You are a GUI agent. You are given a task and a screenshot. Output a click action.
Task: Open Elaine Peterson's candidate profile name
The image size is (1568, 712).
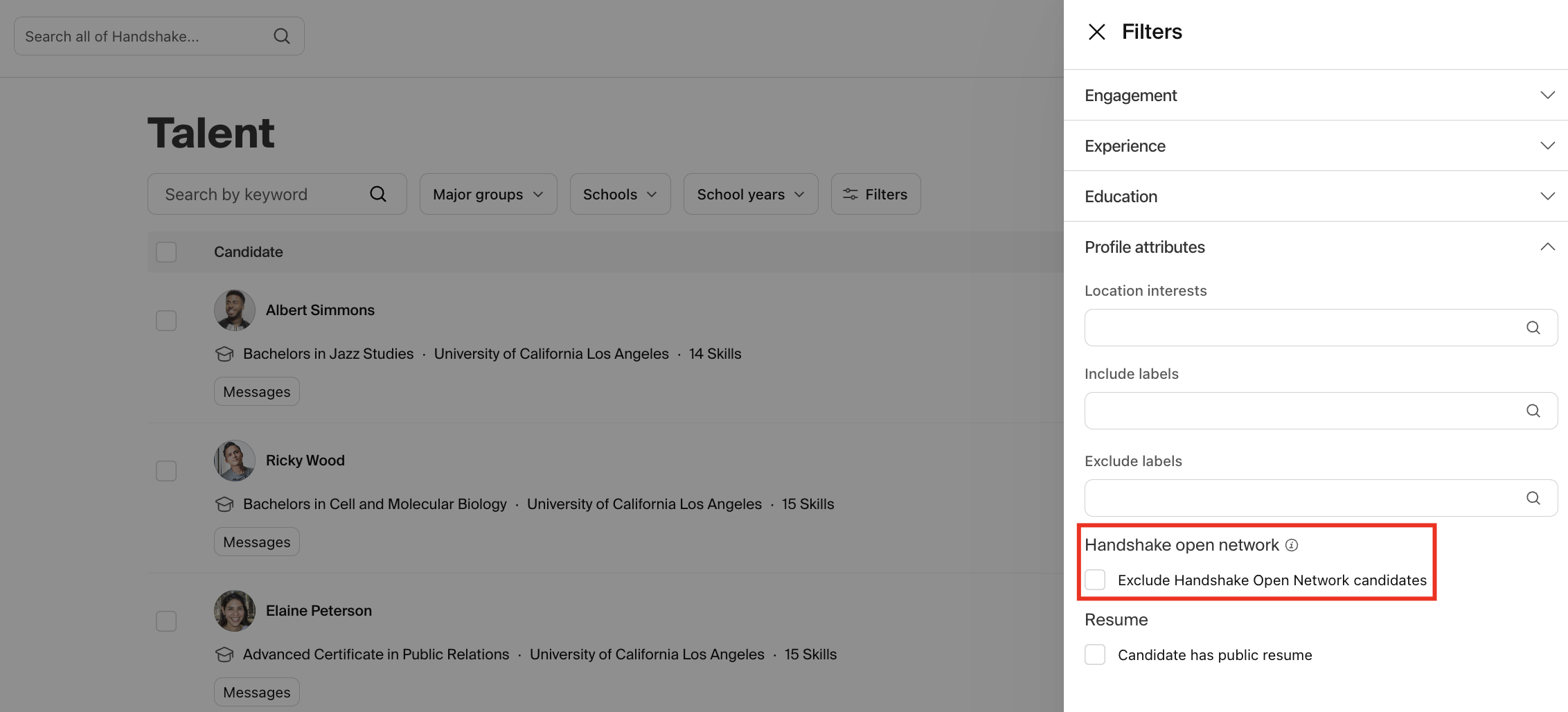(x=319, y=611)
